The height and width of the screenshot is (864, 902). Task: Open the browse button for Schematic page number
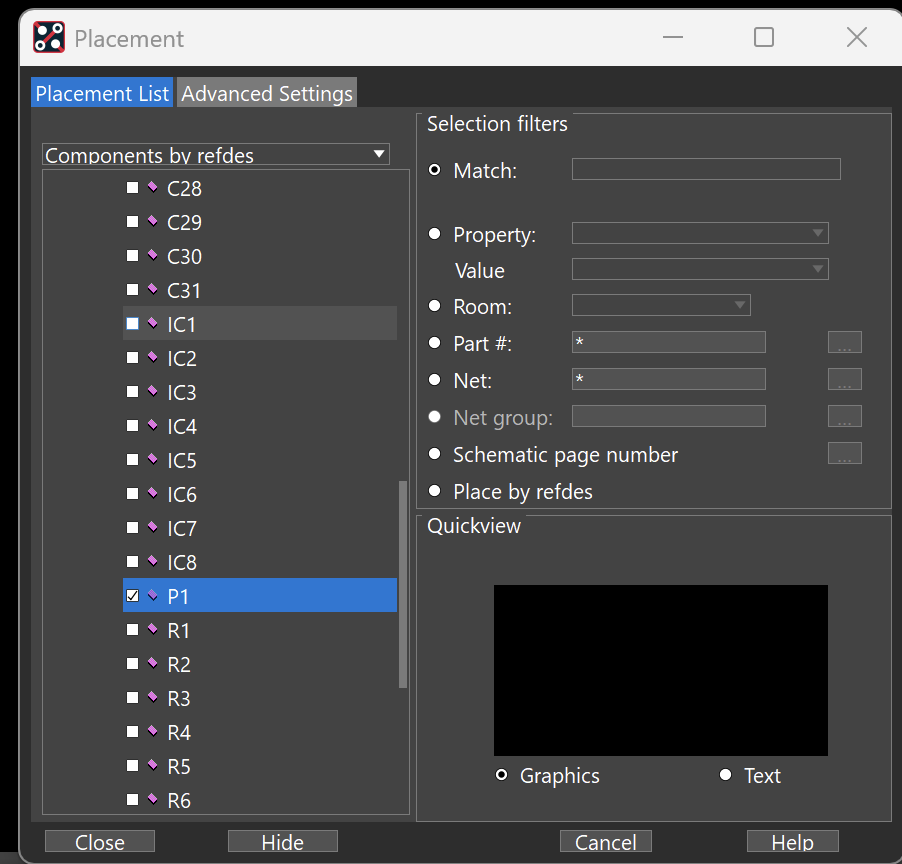pyautogui.click(x=844, y=453)
